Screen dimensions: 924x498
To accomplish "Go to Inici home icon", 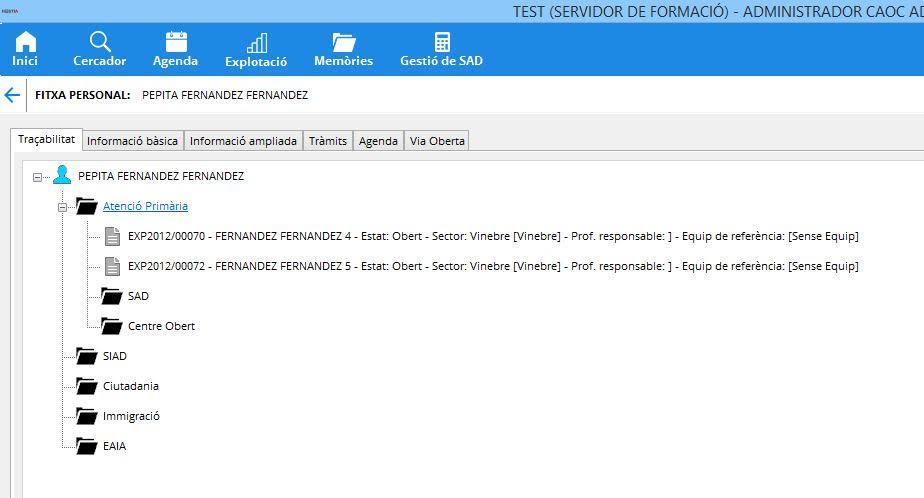I will (x=26, y=49).
